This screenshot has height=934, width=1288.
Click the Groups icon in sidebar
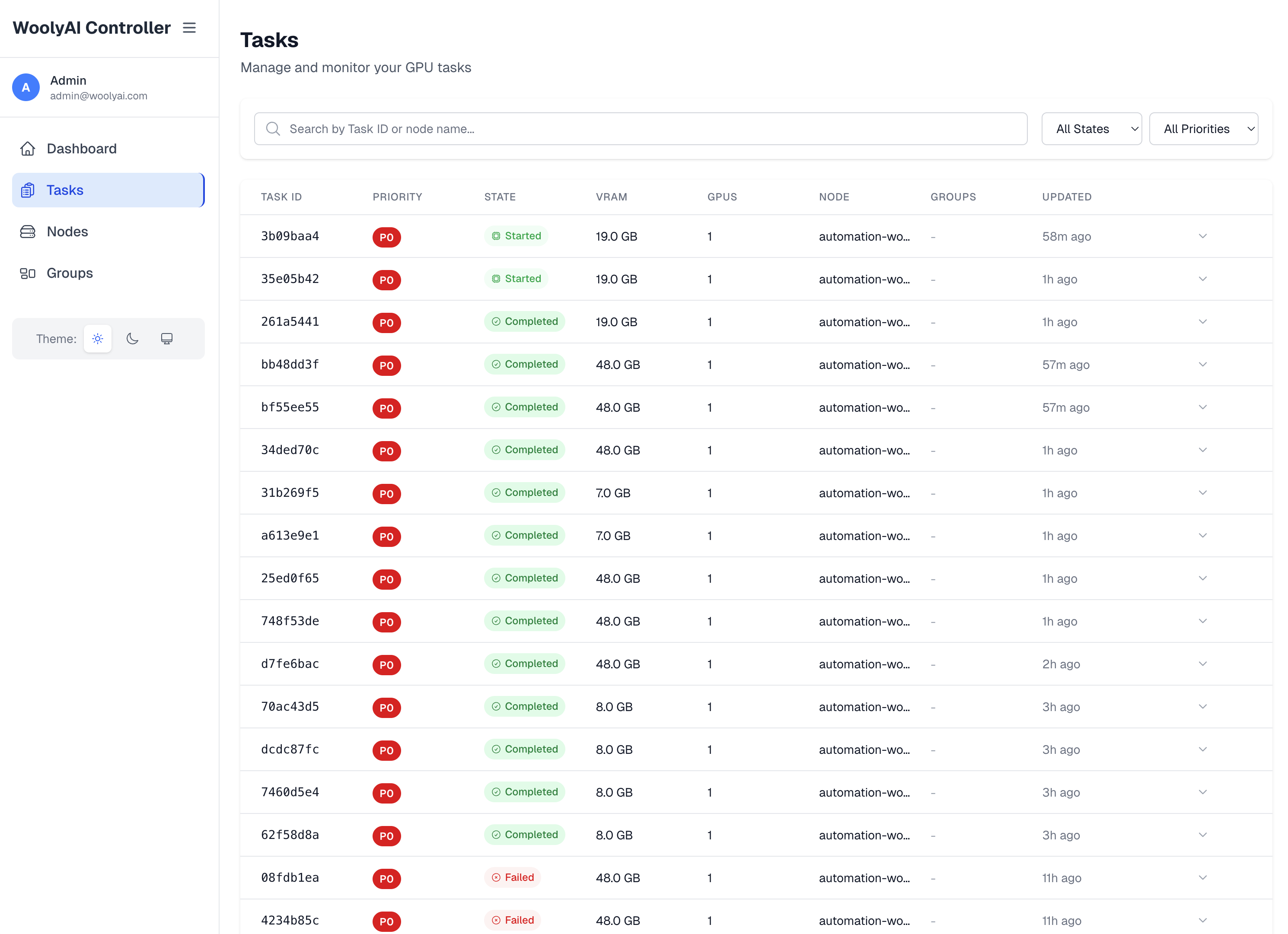tap(28, 273)
